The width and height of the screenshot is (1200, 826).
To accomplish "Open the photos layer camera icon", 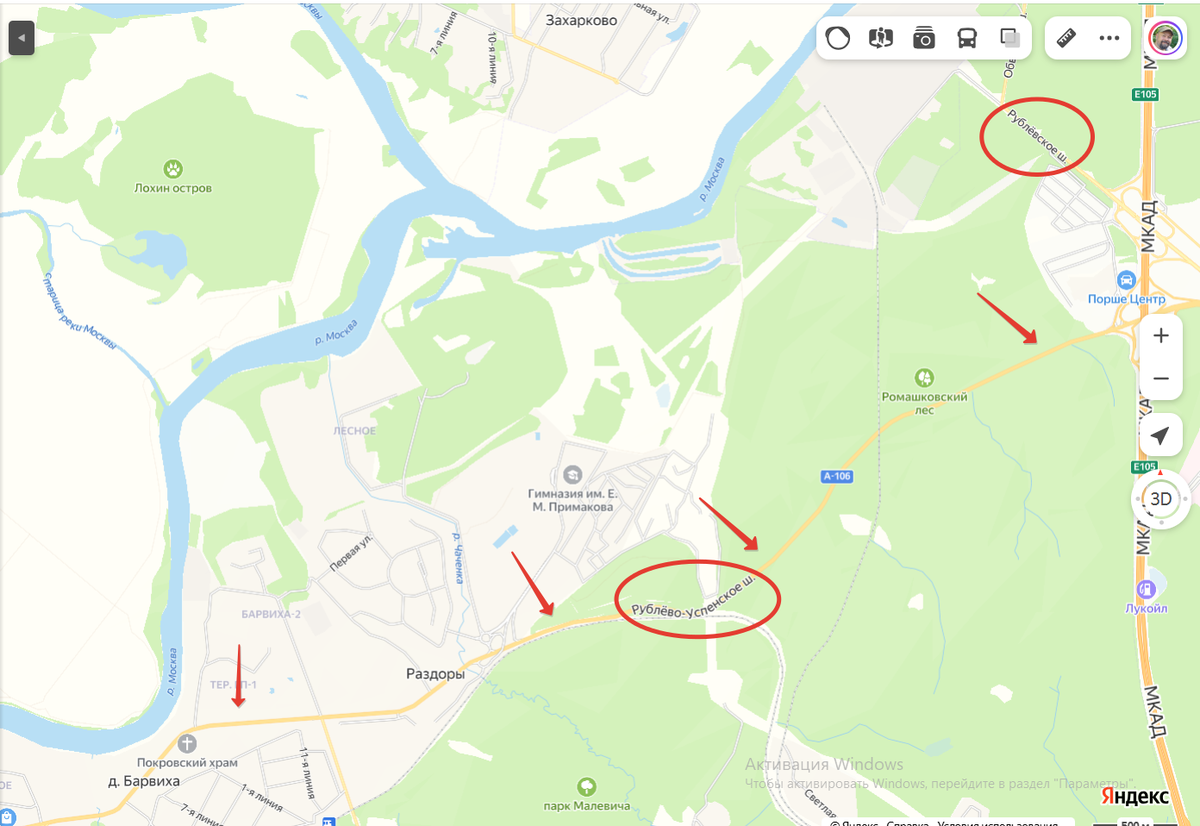I will (x=924, y=39).
